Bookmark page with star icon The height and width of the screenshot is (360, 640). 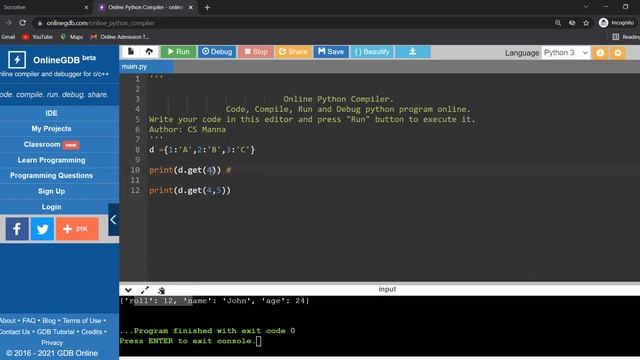(x=586, y=23)
